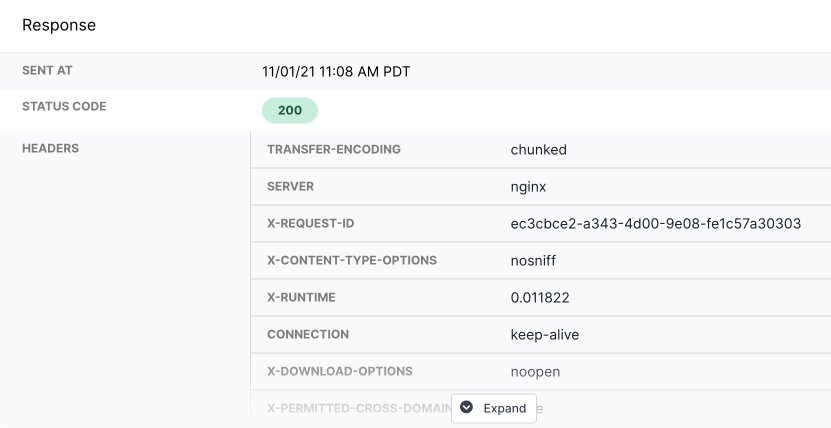This screenshot has width=831, height=428.
Task: Click the X-DOWNLOAD-OPTIONS header name
Action: (x=340, y=372)
